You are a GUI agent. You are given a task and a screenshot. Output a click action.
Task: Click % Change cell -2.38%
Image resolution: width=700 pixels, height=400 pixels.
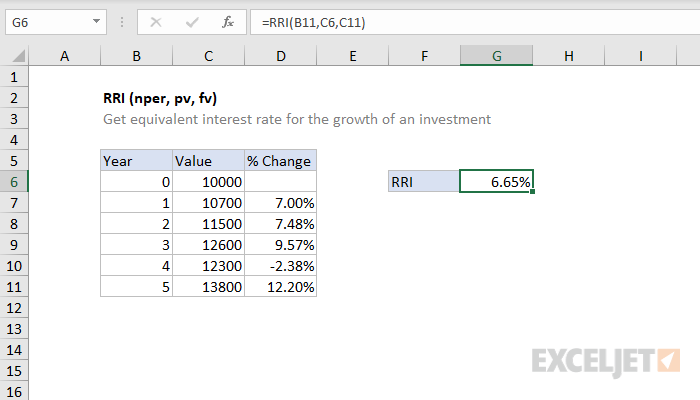tap(280, 266)
